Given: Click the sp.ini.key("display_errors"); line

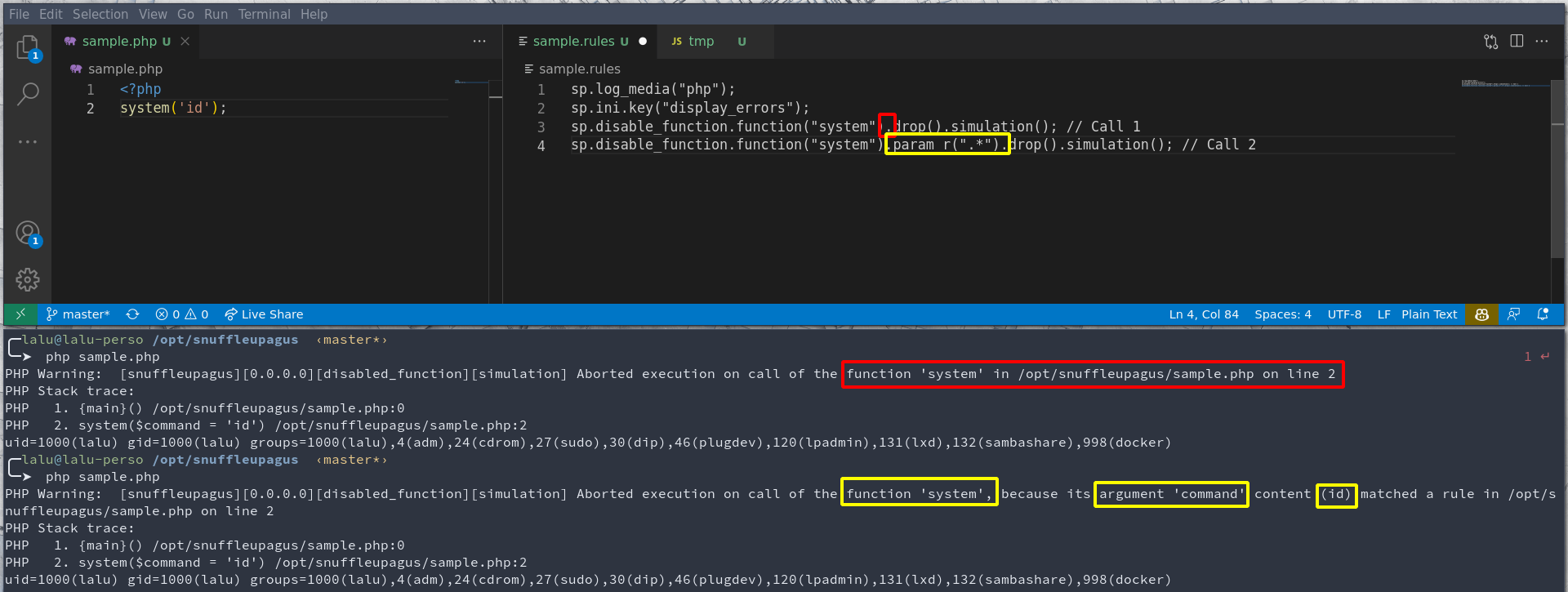Looking at the screenshot, I should click(690, 108).
